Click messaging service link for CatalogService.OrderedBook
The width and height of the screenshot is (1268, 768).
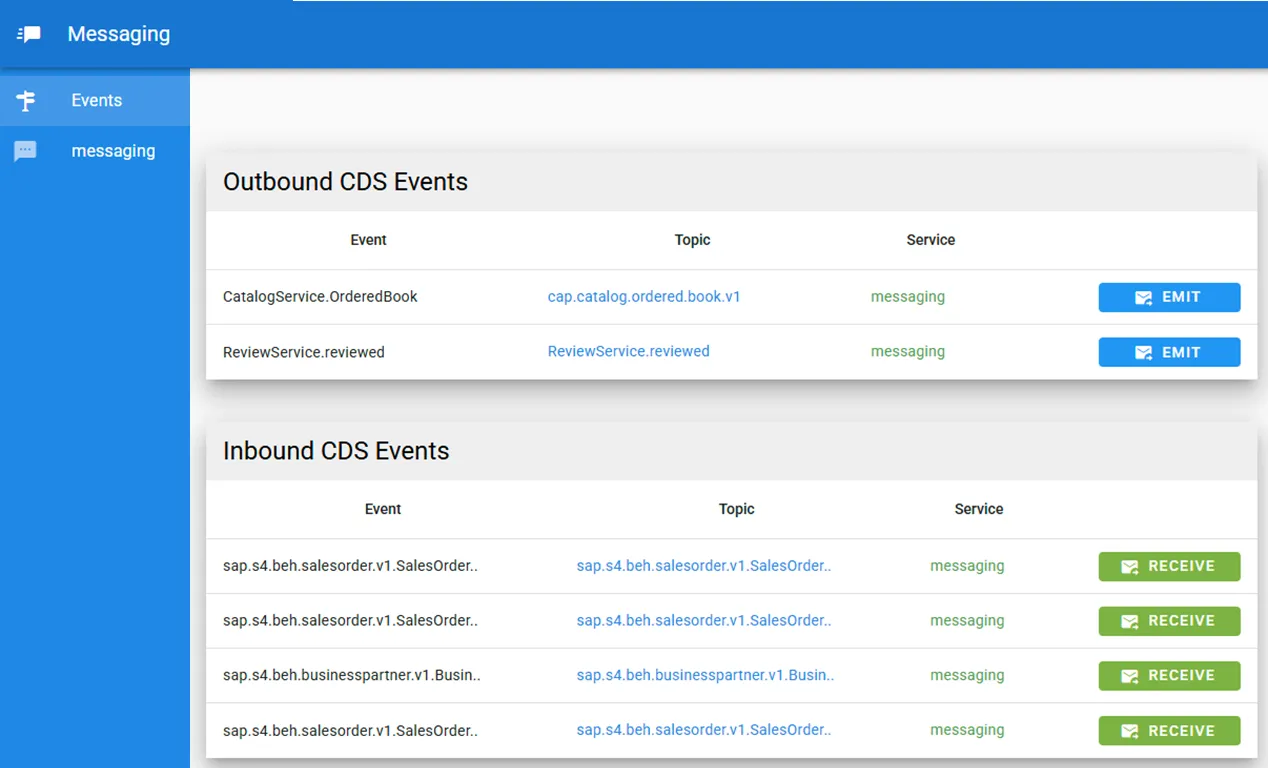click(x=907, y=297)
